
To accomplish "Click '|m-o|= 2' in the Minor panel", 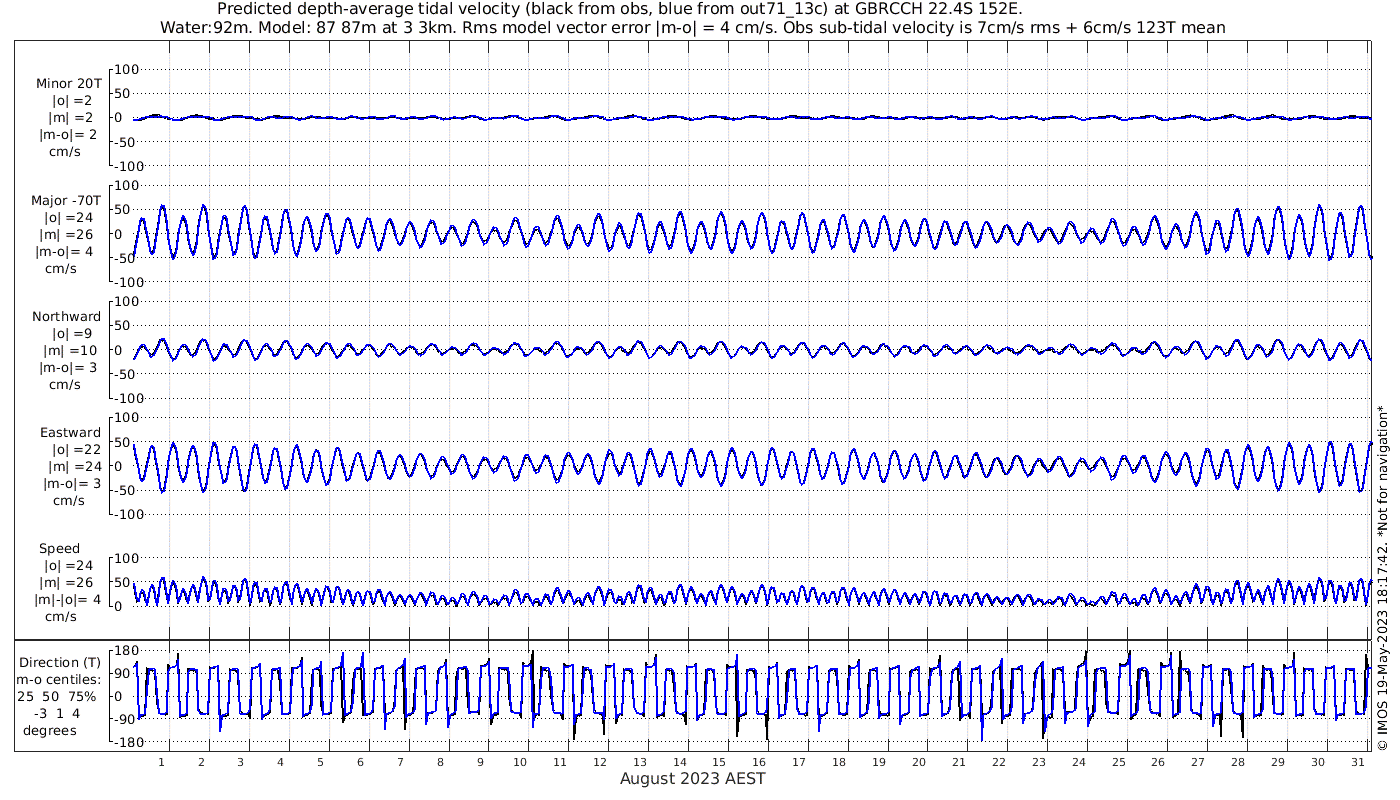I will (x=67, y=135).
